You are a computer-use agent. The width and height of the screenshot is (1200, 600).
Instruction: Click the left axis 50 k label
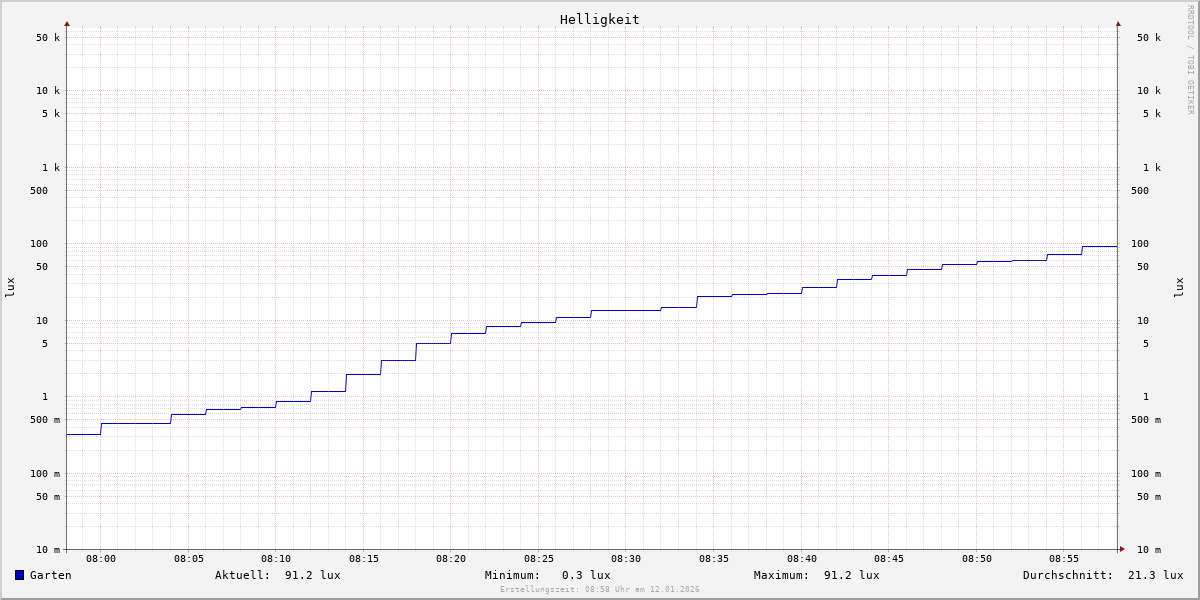pos(48,38)
